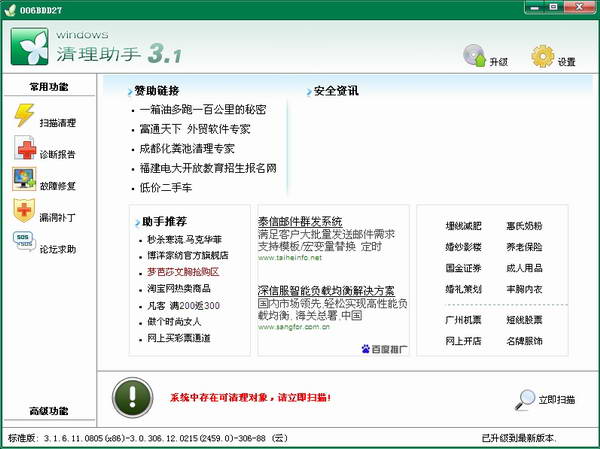Open link 一箱油多跑一百公里的秘密

pos(203,110)
